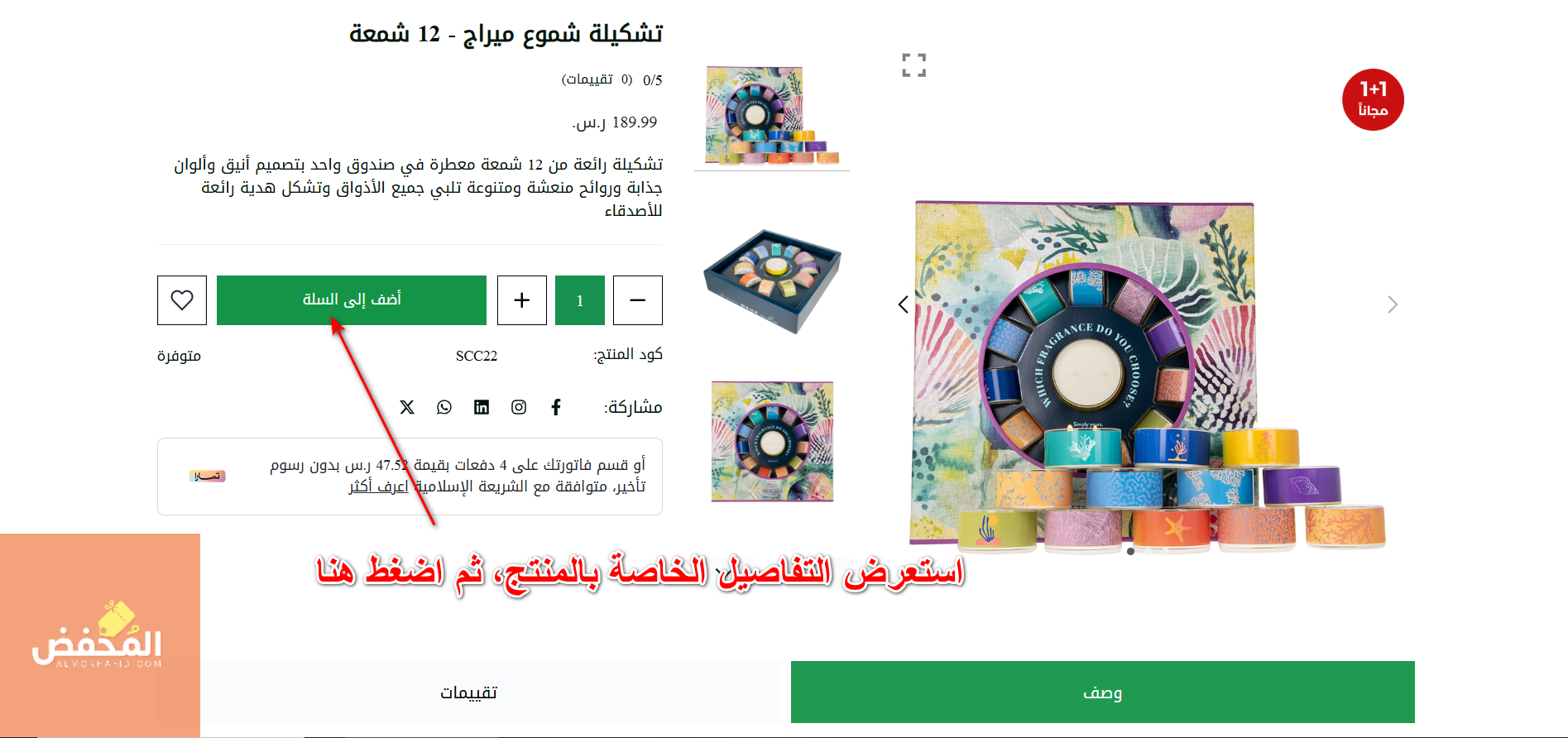Switch to the وصف tab
The width and height of the screenshot is (1568, 738).
click(1103, 692)
